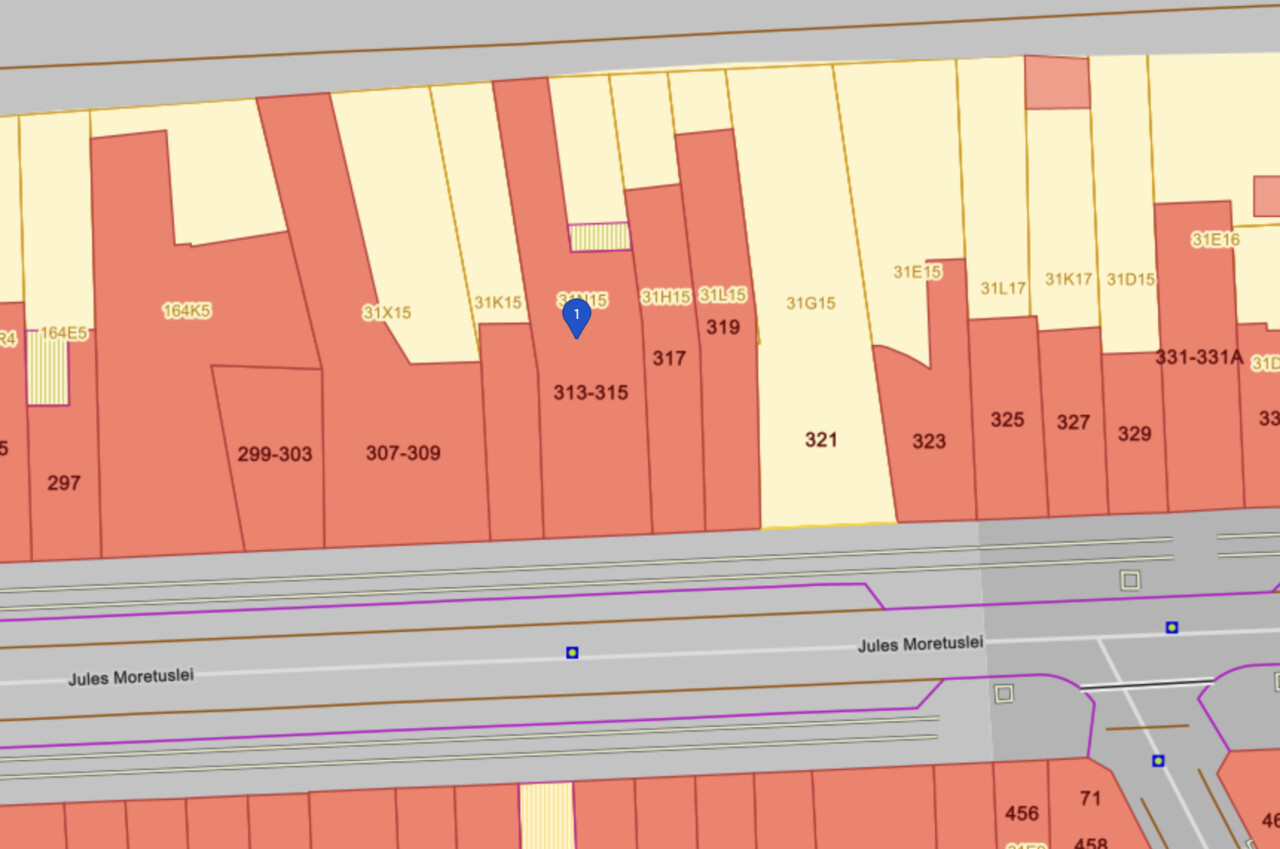
Task: Select building 331-331A
Action: [1198, 357]
